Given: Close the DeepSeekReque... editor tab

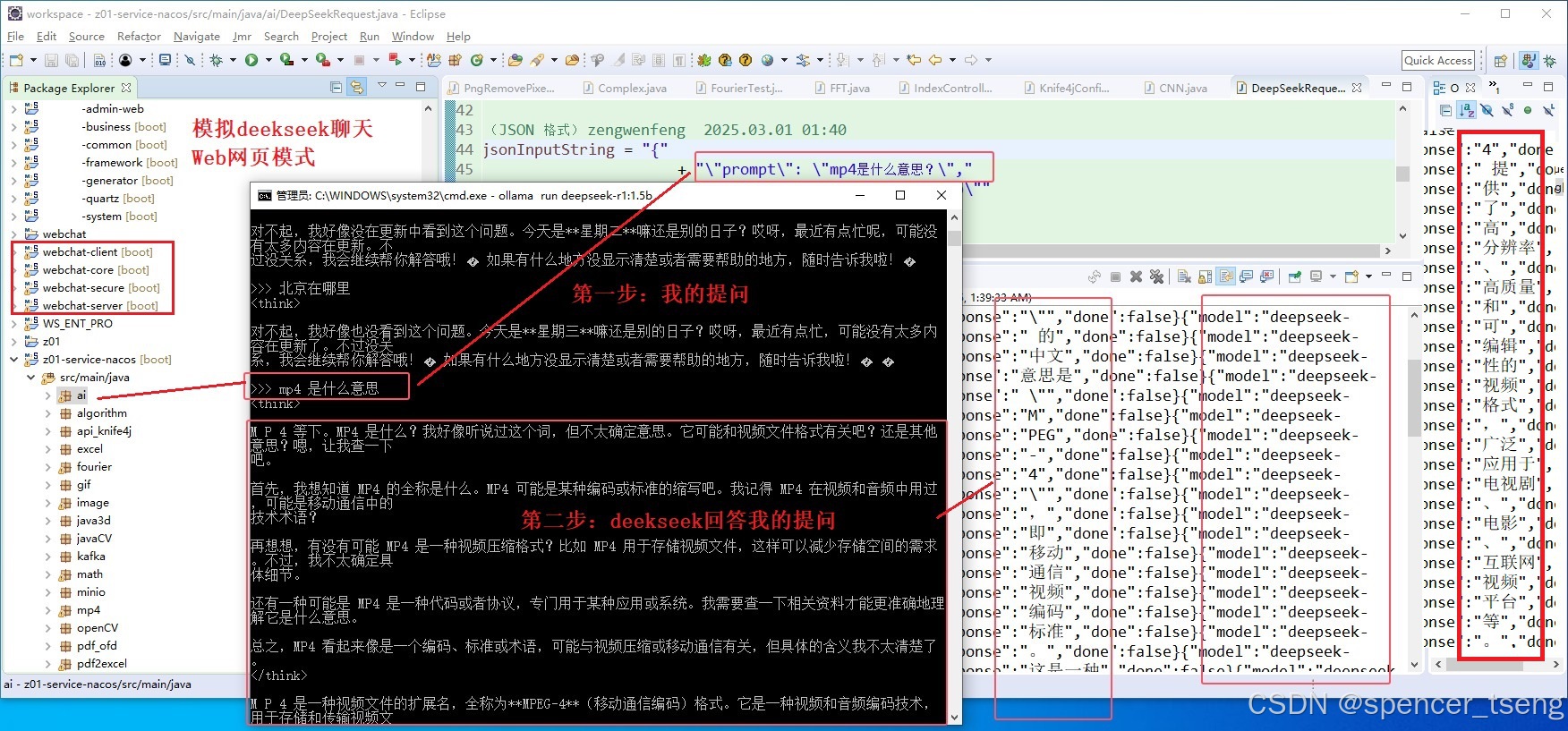Looking at the screenshot, I should [1357, 88].
